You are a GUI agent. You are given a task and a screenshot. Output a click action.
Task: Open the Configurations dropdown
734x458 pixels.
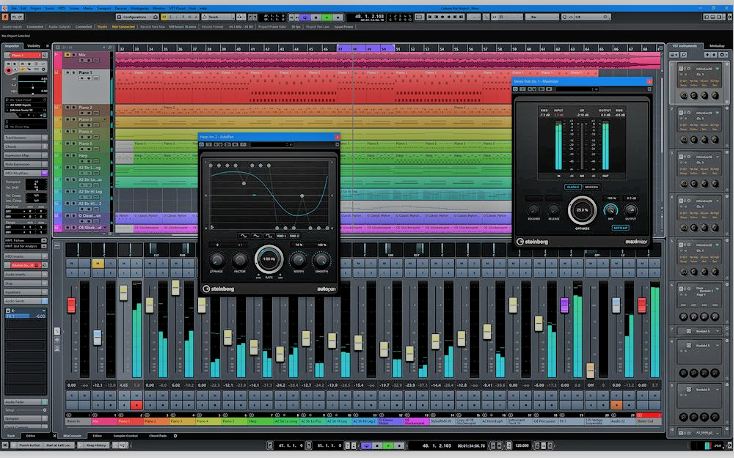tap(137, 17)
